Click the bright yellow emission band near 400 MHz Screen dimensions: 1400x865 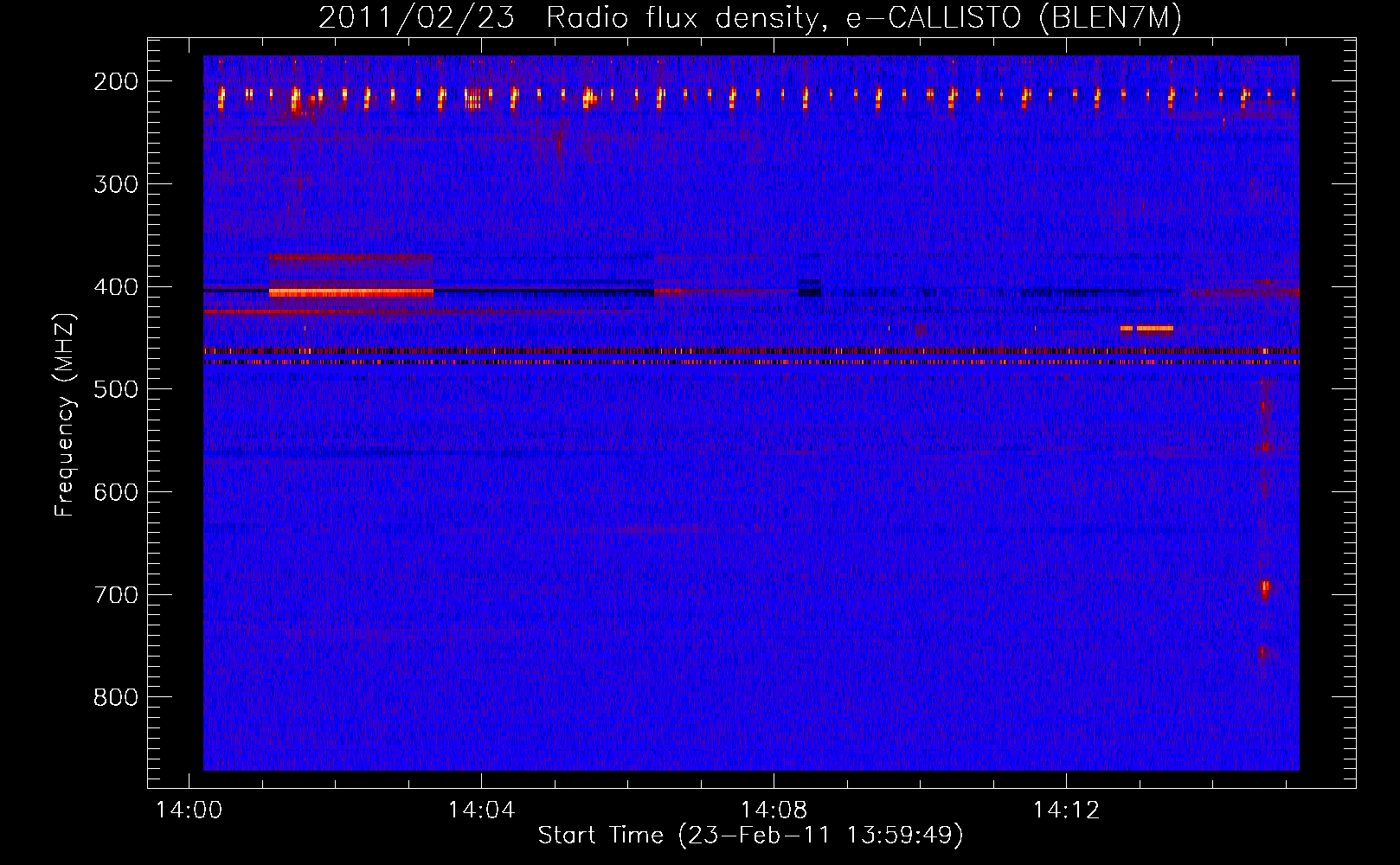[x=351, y=293]
